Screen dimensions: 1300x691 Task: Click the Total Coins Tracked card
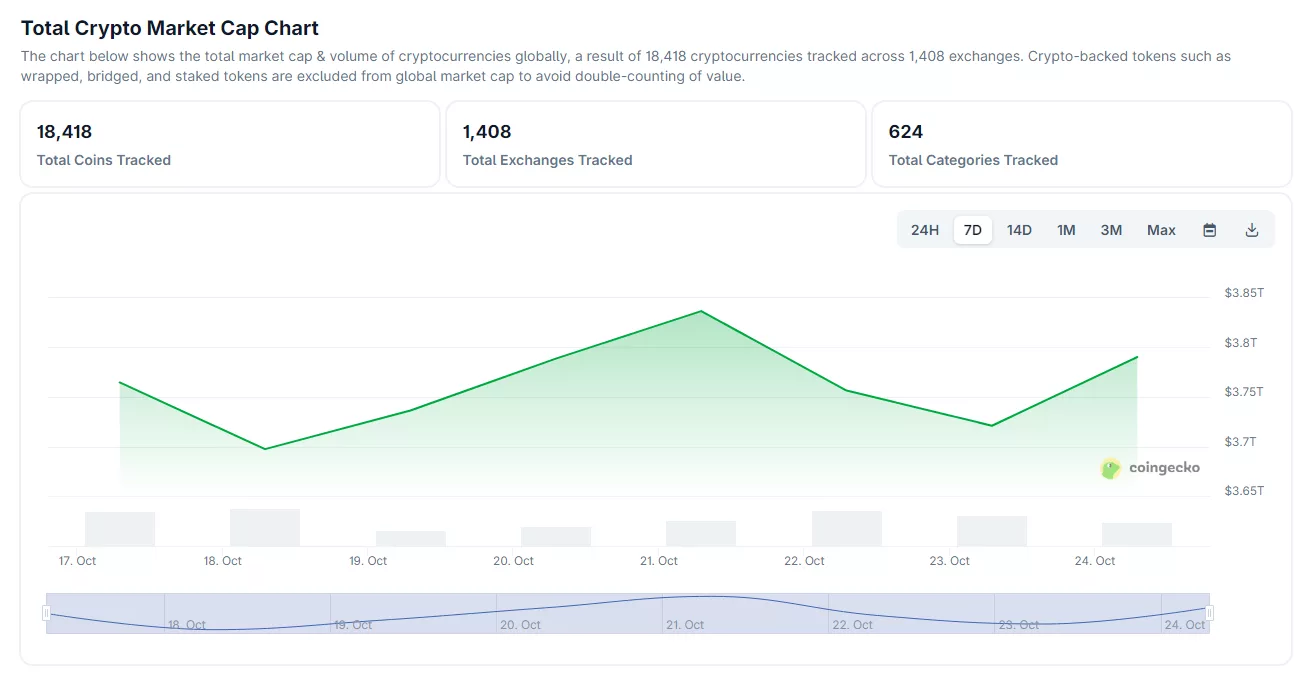(x=229, y=144)
